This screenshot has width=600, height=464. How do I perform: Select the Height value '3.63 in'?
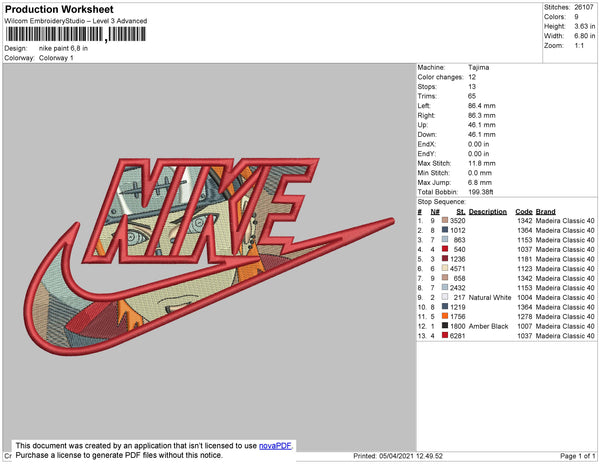click(x=584, y=26)
